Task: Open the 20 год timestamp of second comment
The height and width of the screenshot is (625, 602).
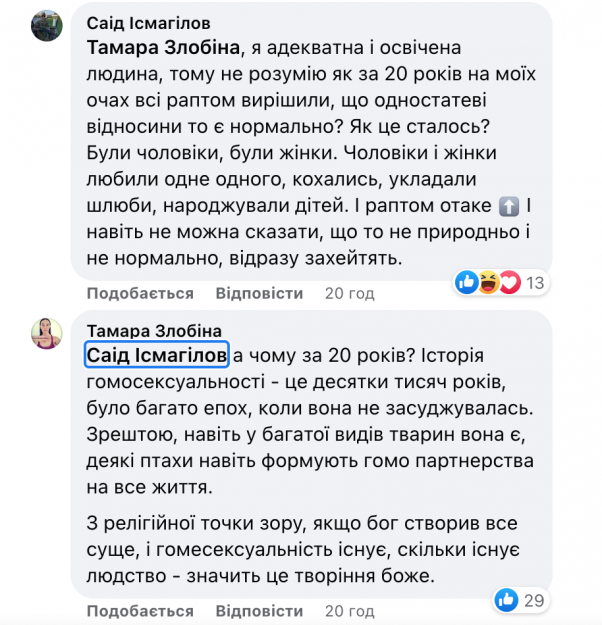Action: [x=349, y=610]
